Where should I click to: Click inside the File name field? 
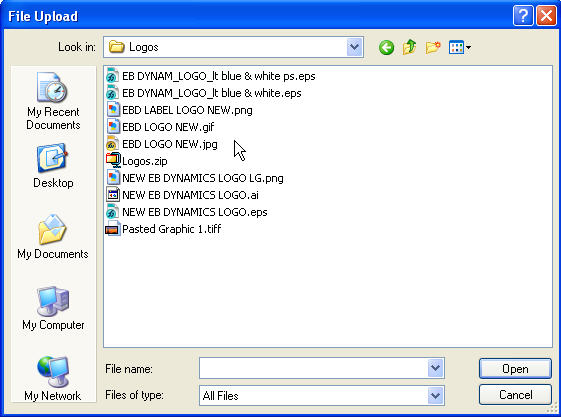click(x=313, y=368)
